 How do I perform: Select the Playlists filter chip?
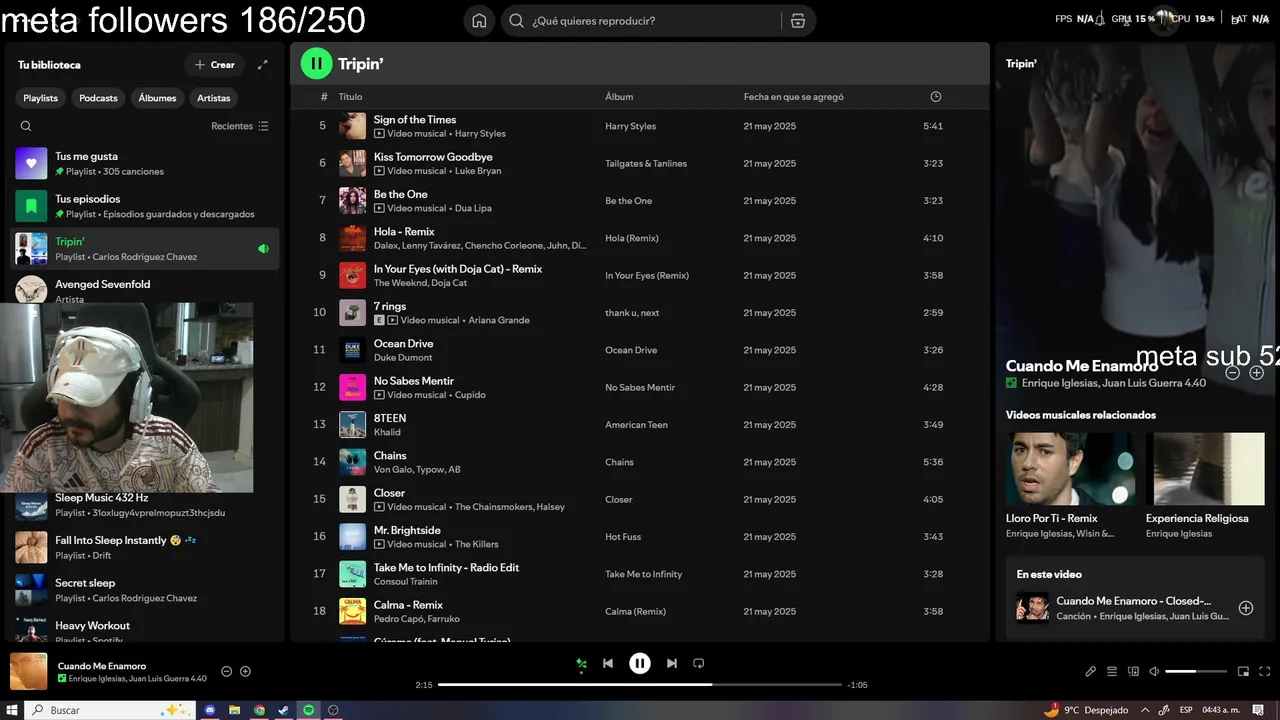click(x=41, y=98)
